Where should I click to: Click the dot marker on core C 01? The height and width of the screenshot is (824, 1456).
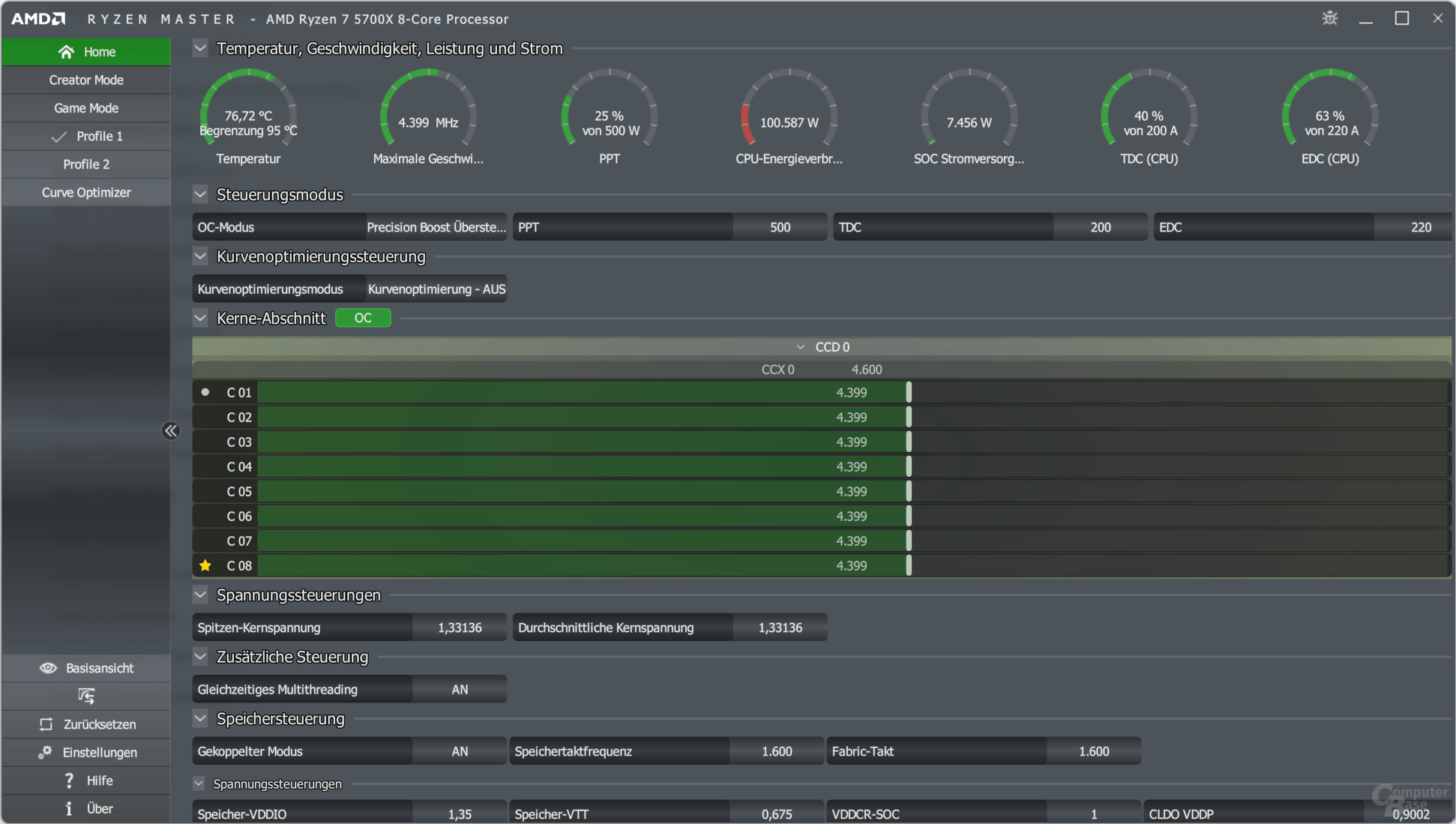205,392
